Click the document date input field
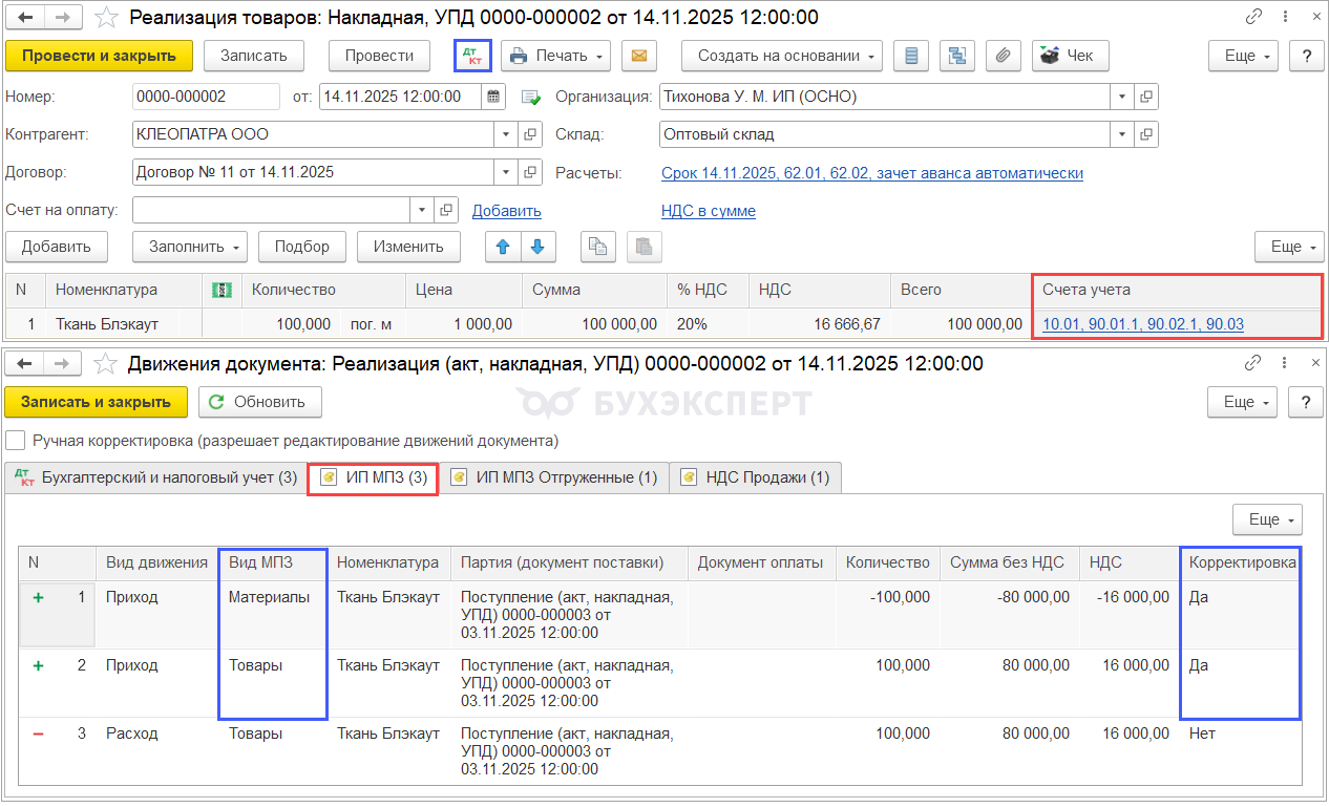The height and width of the screenshot is (806, 1329). [402, 97]
